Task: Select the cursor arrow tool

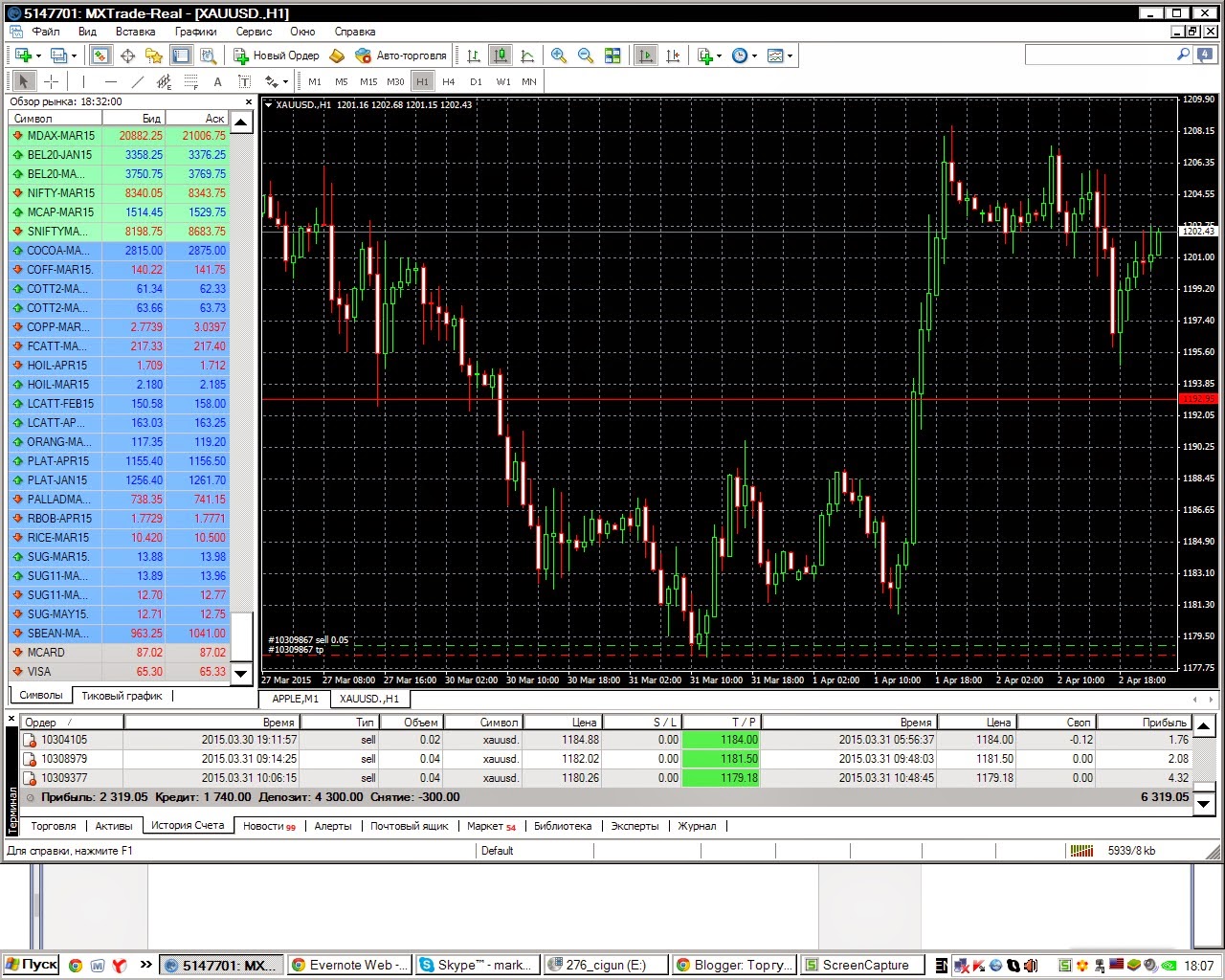Action: pyautogui.click(x=24, y=81)
